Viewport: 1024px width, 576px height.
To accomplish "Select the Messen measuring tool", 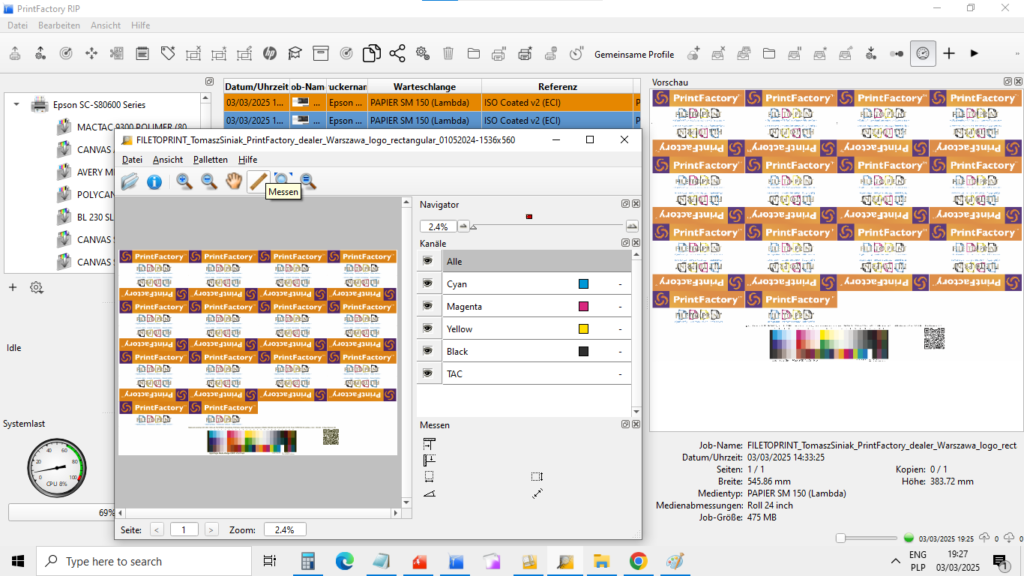I will click(258, 181).
